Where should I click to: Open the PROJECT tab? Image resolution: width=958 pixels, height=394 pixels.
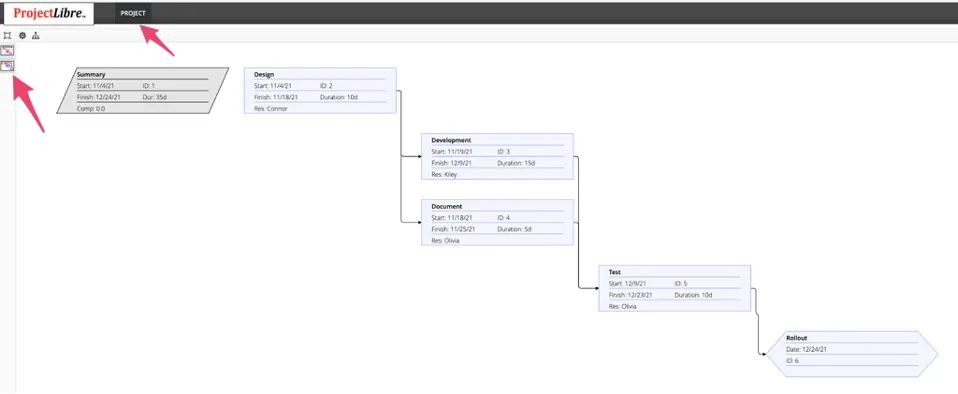[x=133, y=13]
